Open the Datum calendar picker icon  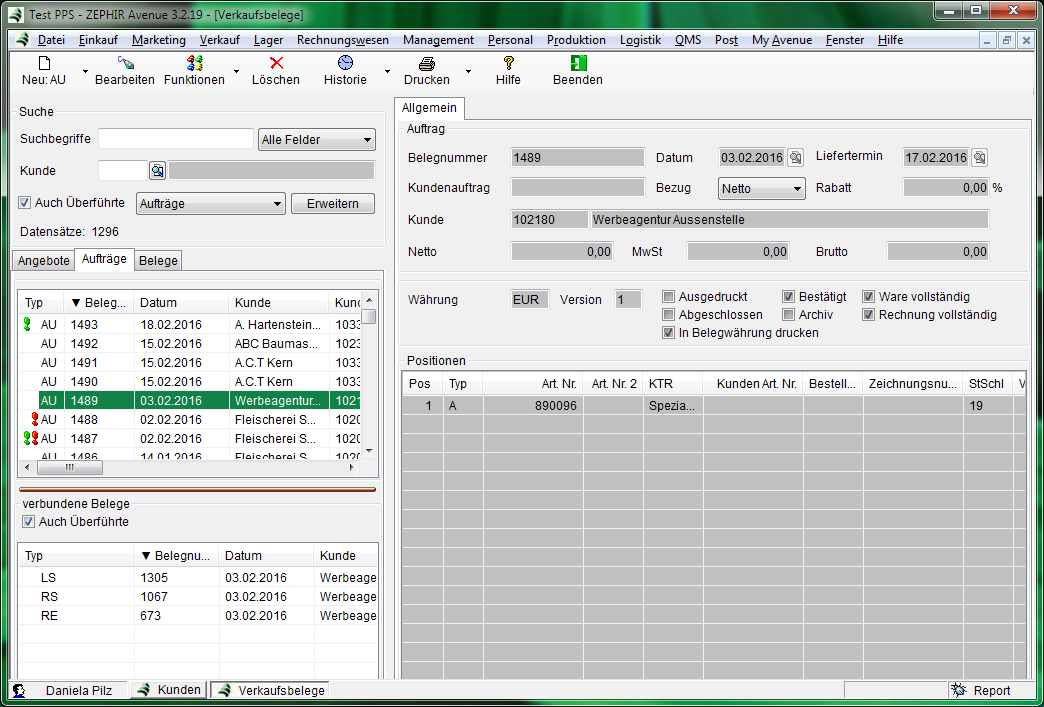[795, 158]
